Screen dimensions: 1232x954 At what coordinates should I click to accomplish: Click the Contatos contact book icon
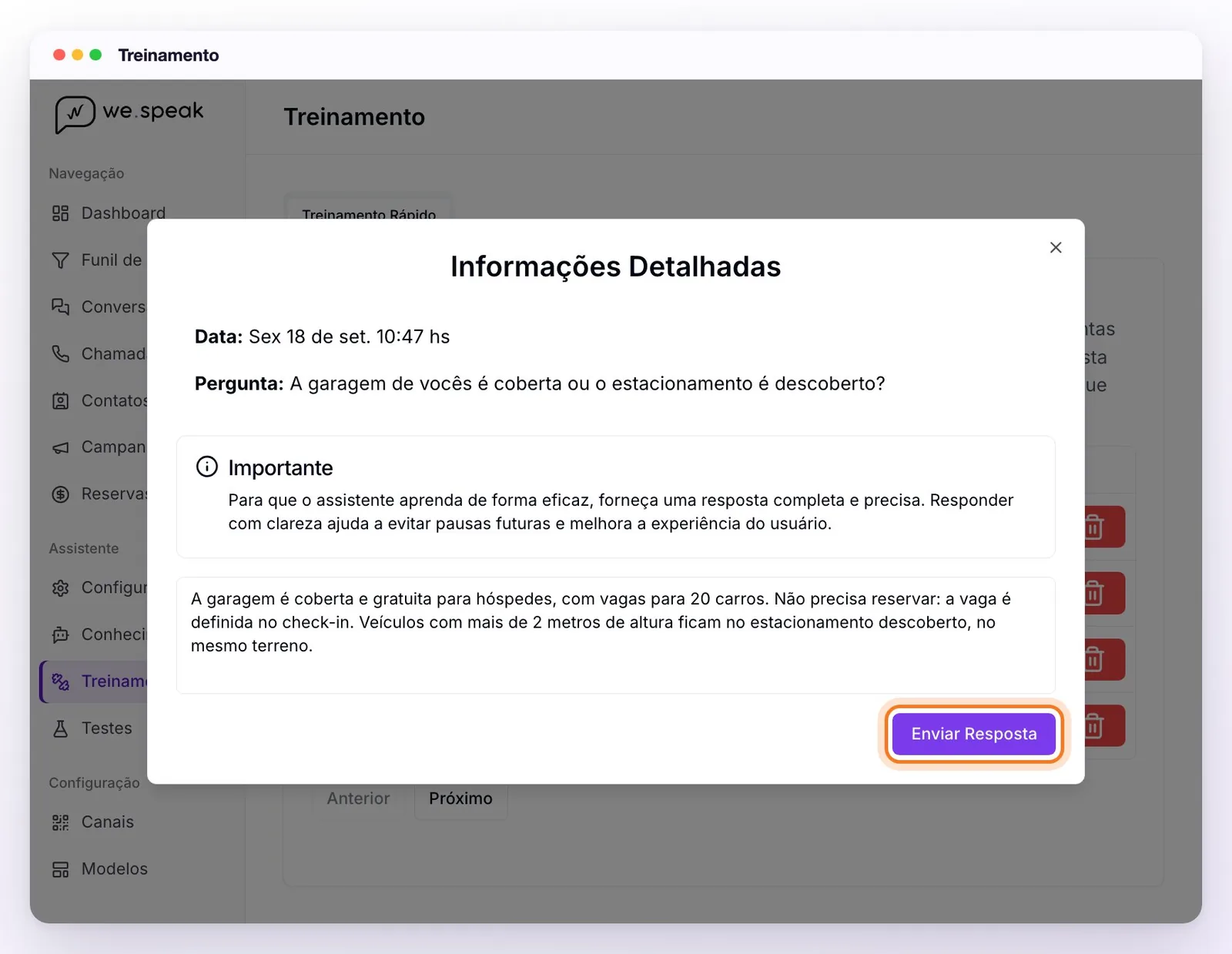pyautogui.click(x=60, y=400)
